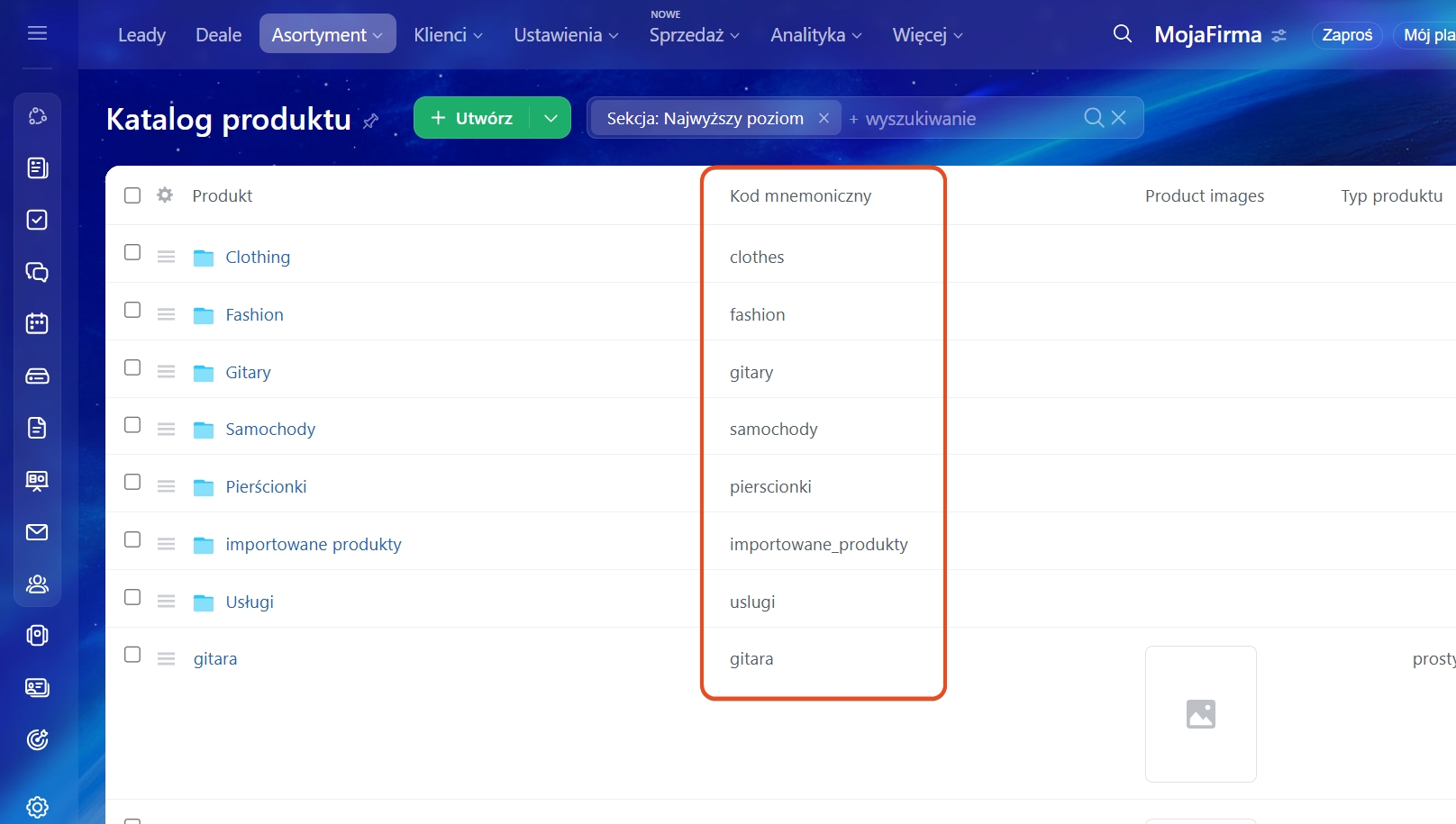Click the Zaproś button
Viewport: 1456px width, 824px height.
pos(1346,35)
